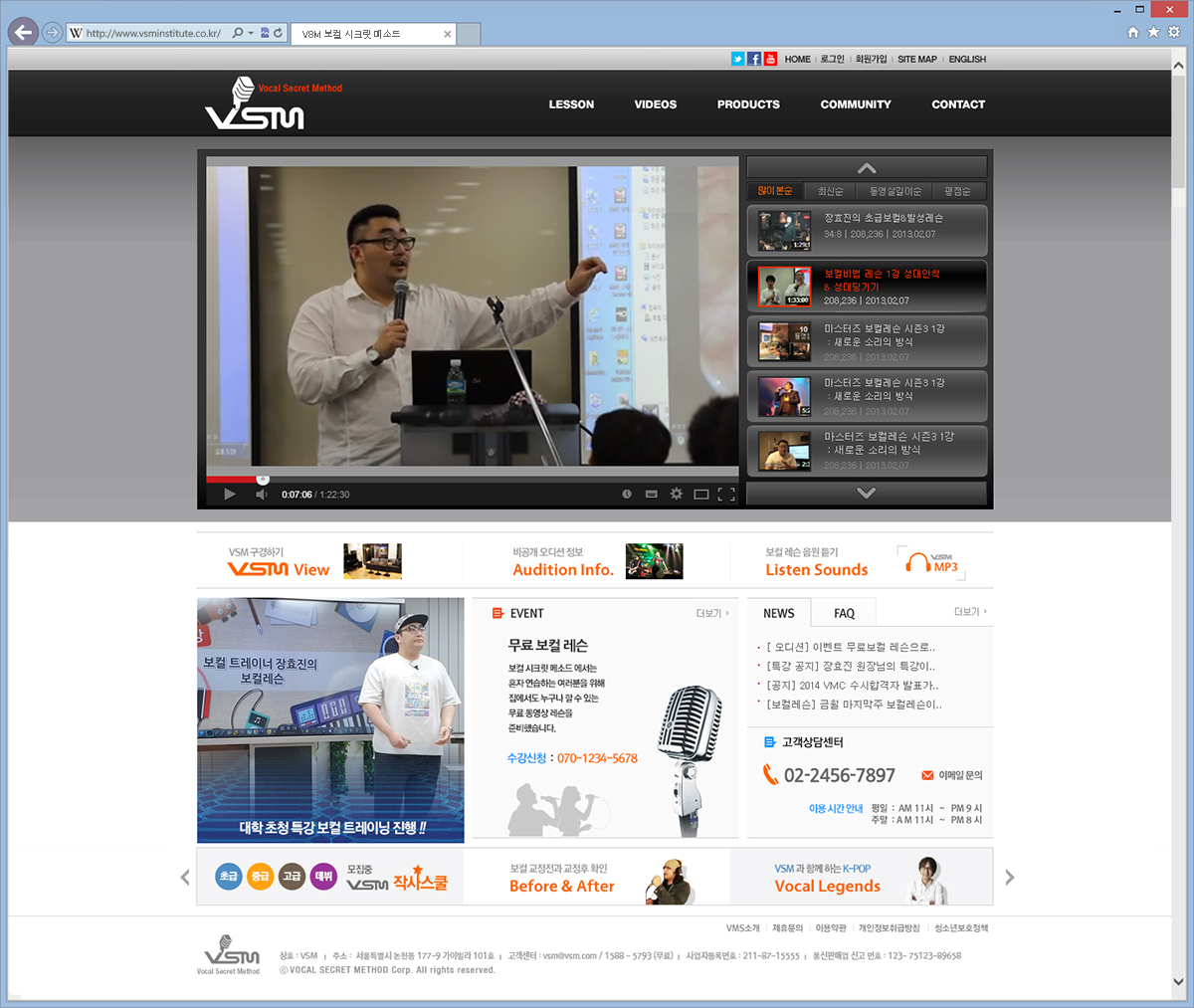Open the YouTube social icon
This screenshot has width=1194, height=1008.
pos(770,59)
